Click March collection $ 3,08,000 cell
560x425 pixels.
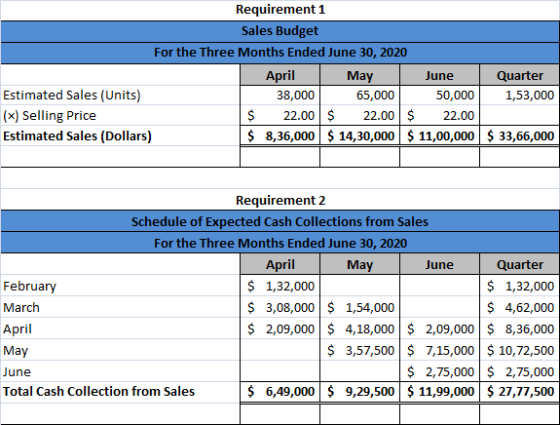coord(280,308)
